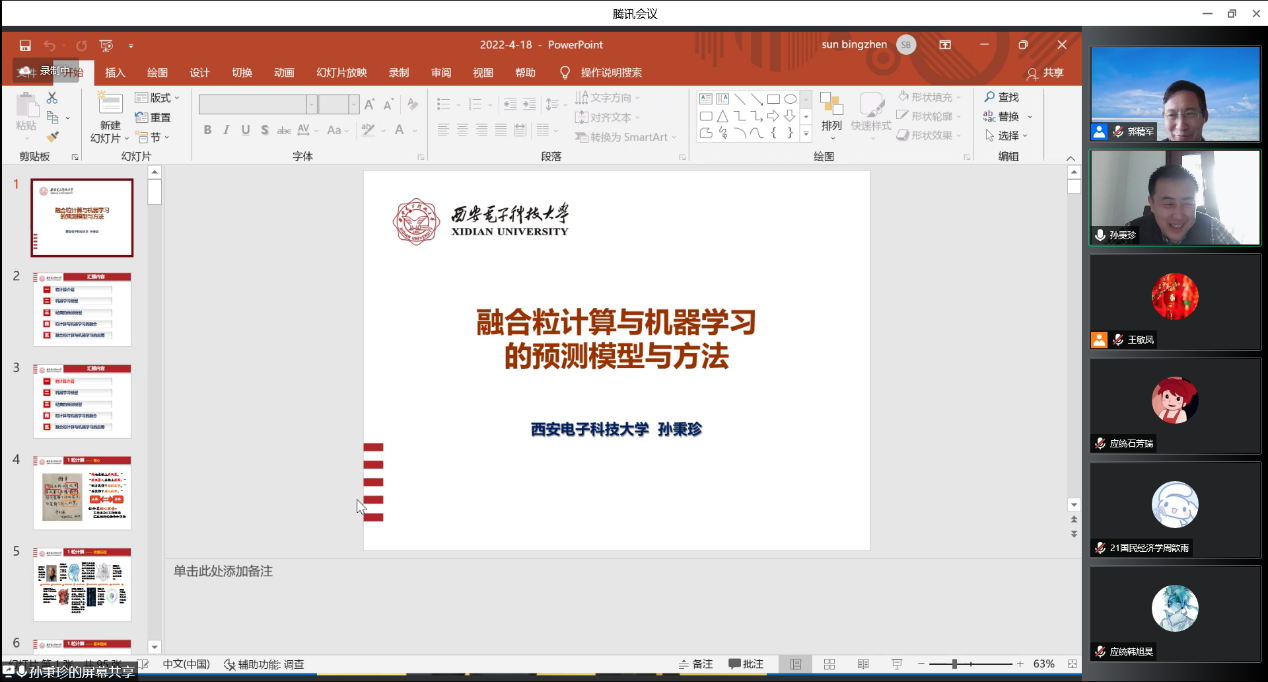
Task: Select the right arrow shape in the shapes gallery
Action: point(773,116)
